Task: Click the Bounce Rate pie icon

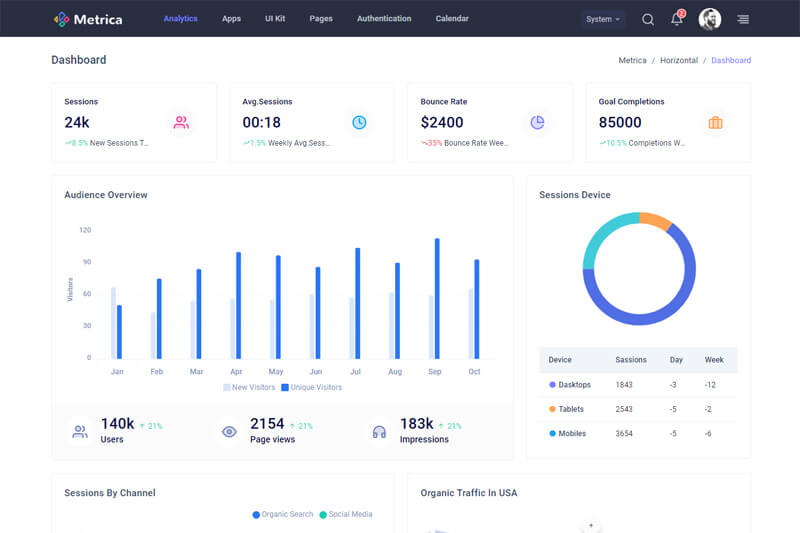Action: (x=537, y=122)
